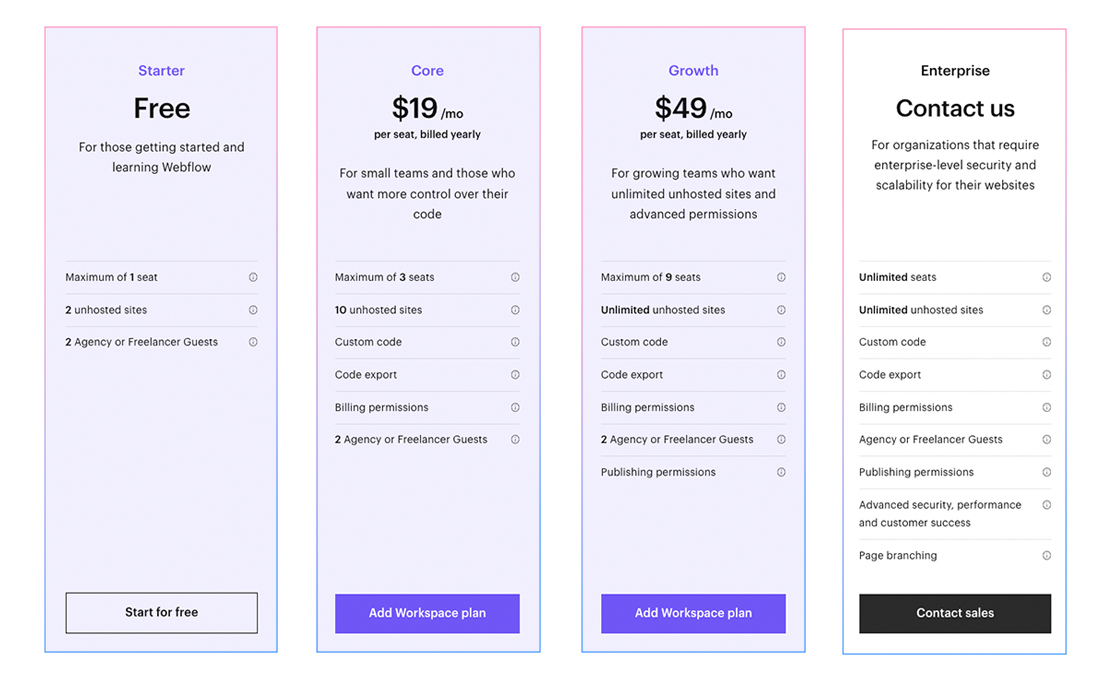Screen dimensions: 1100x680
Task: Open info tooltip for Core Code export
Action: tap(515, 375)
